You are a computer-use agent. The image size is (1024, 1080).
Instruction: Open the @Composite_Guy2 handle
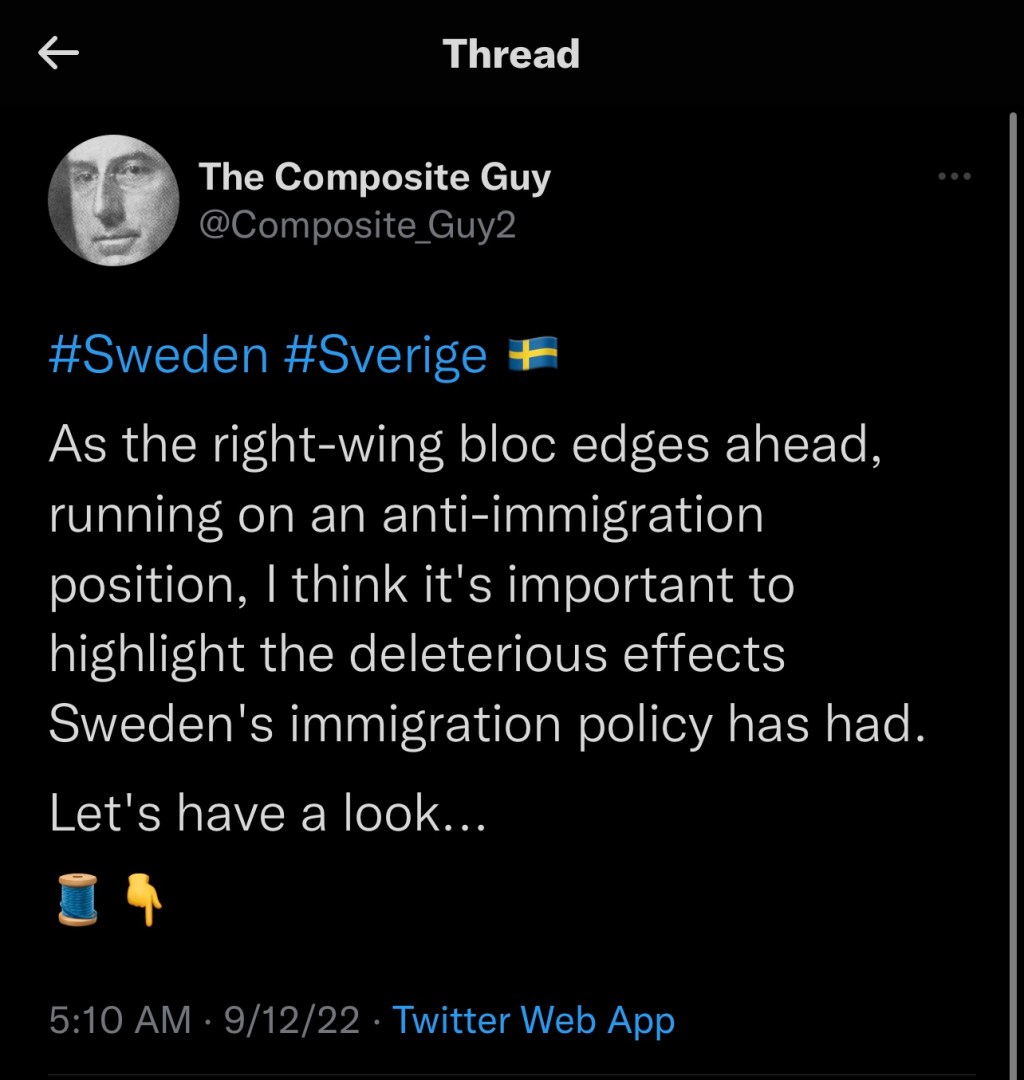(x=357, y=225)
